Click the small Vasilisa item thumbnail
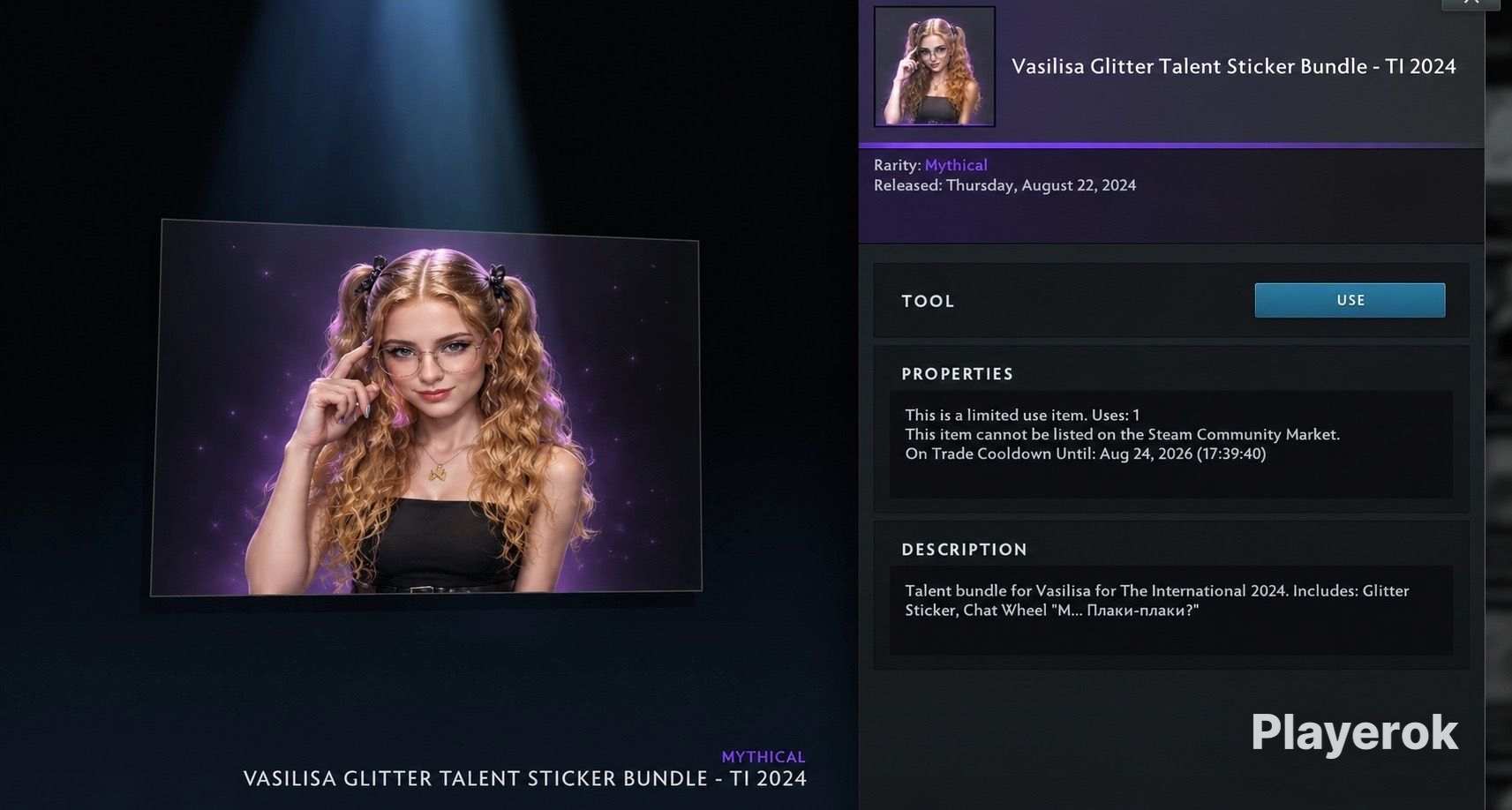 935,67
